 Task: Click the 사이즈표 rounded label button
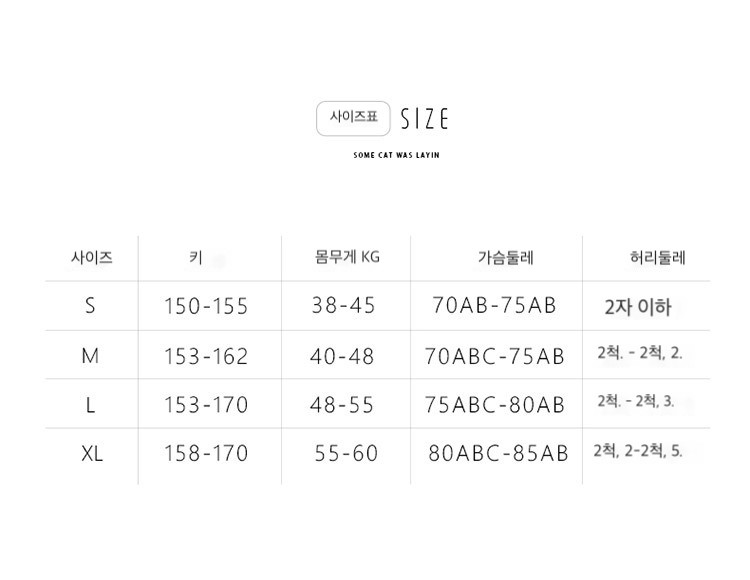pos(353,118)
